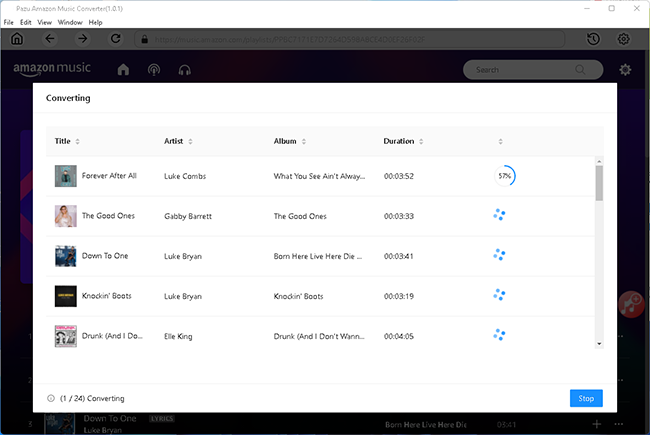Open the View menu
Screen dimensions: 650x435
(x=44, y=22)
